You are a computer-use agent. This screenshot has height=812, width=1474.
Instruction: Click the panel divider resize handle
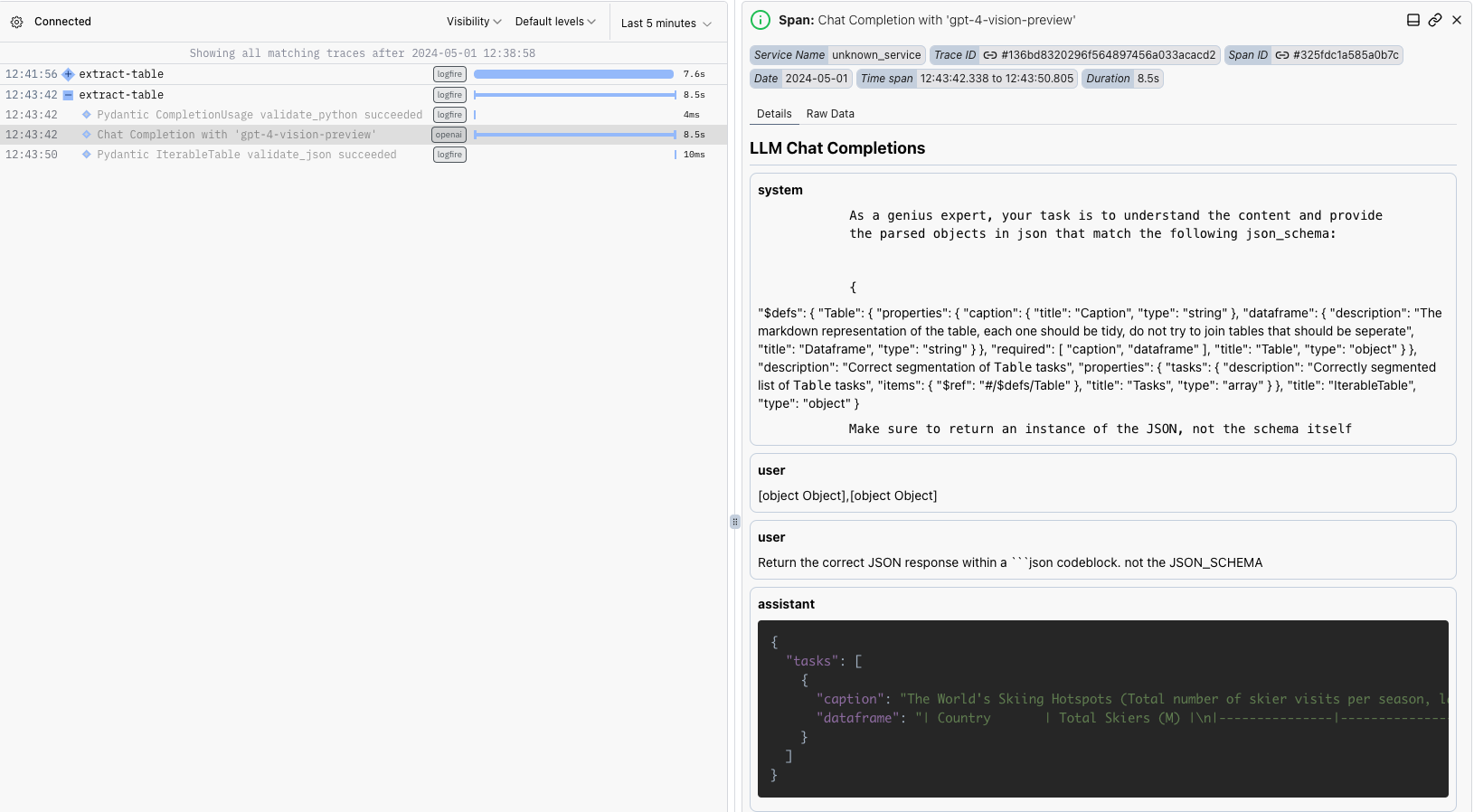coord(735,522)
